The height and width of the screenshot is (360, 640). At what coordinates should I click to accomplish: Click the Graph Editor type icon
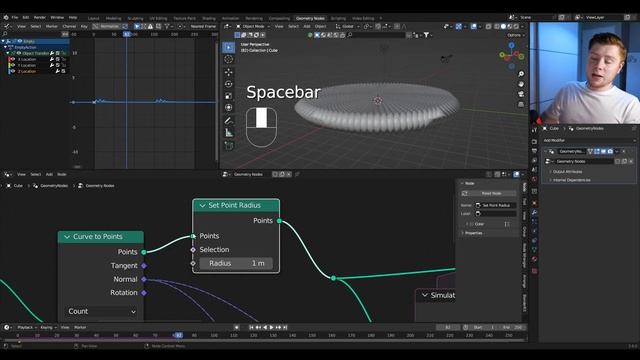[7, 26]
